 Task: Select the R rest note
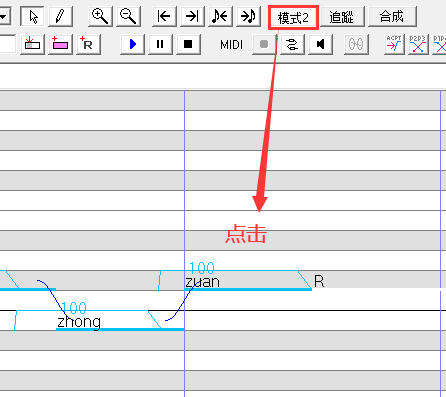tap(319, 281)
